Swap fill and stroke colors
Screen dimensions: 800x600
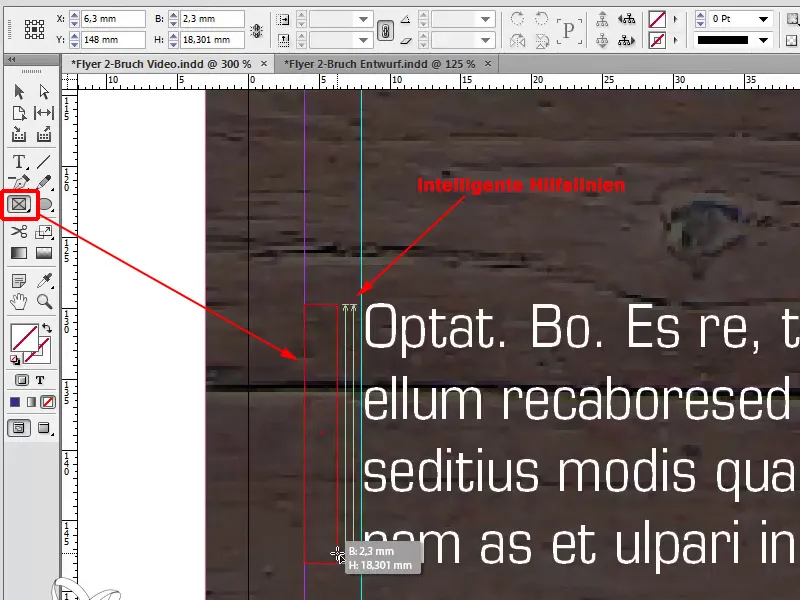[x=46, y=328]
